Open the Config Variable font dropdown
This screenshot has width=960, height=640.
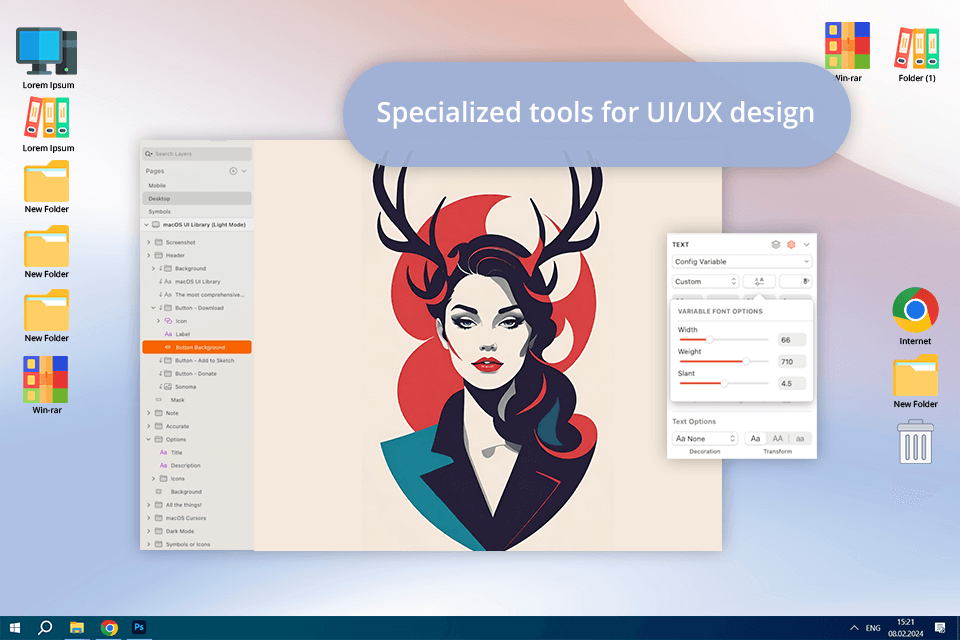741,262
